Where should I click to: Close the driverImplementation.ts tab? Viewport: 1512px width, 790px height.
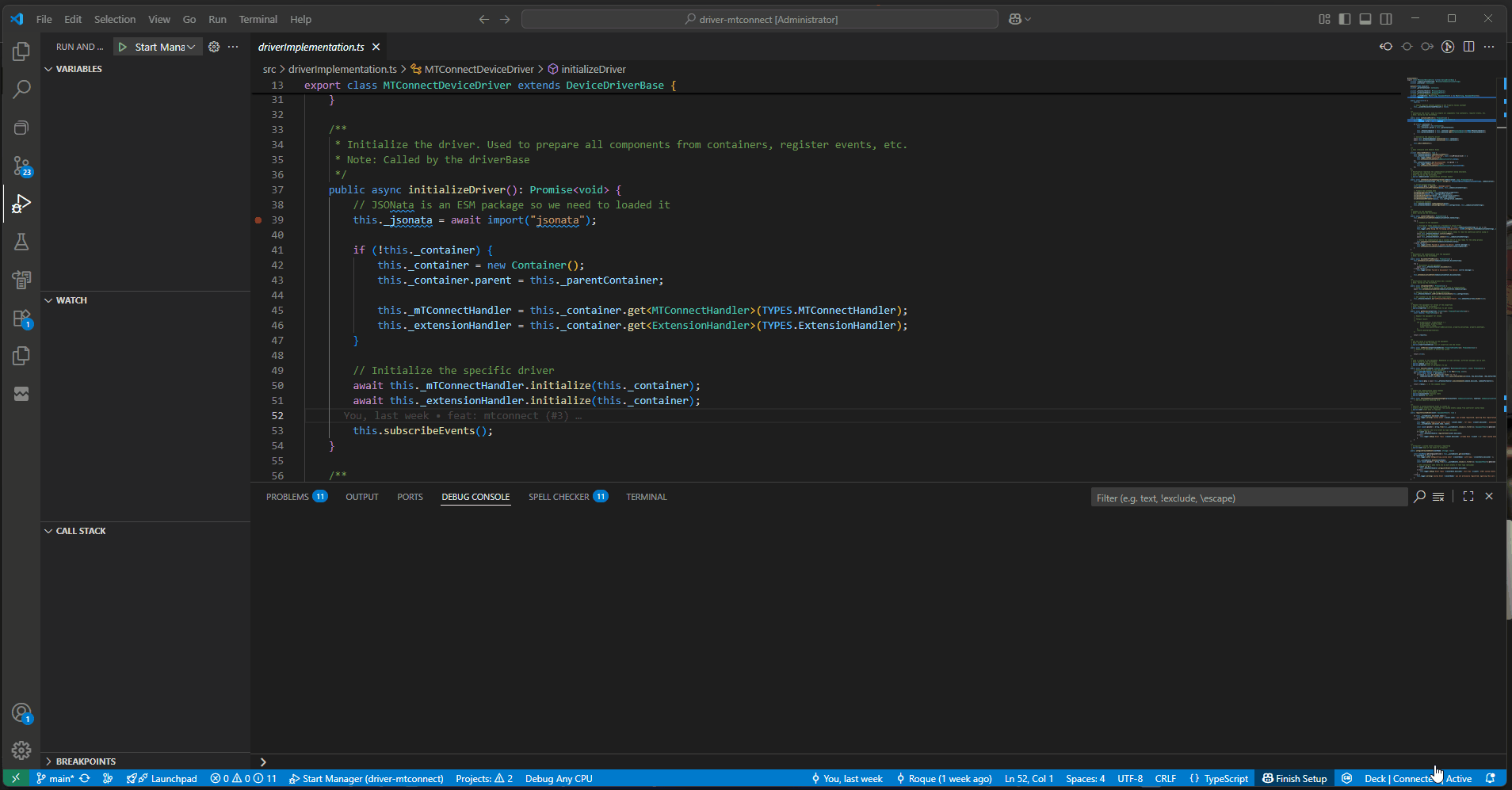point(376,47)
